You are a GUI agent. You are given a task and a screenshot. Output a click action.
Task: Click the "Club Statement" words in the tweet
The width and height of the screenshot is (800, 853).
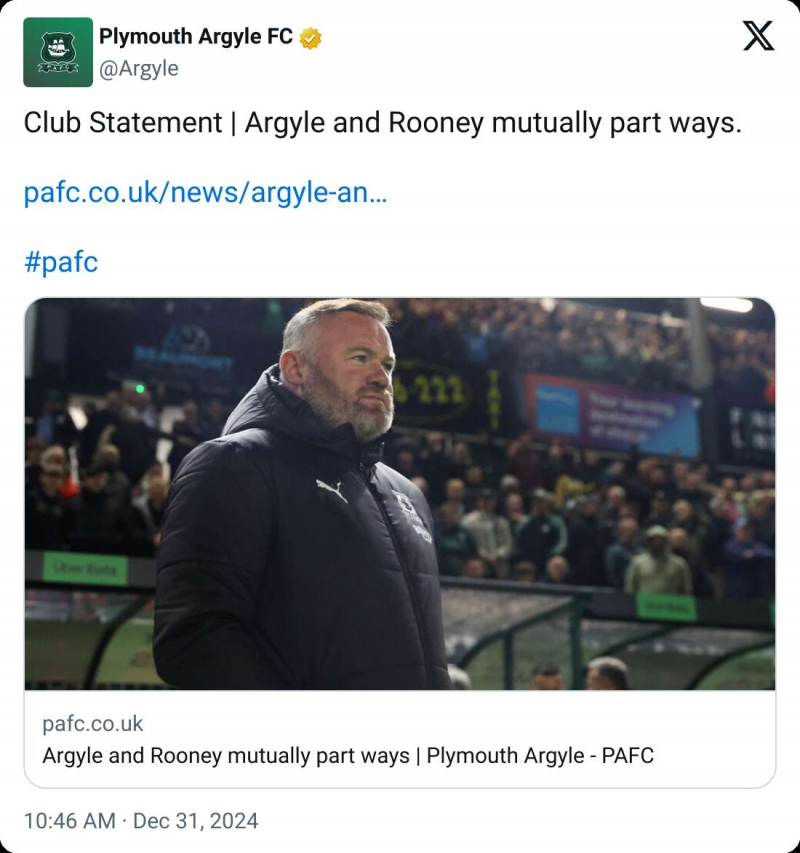122,123
